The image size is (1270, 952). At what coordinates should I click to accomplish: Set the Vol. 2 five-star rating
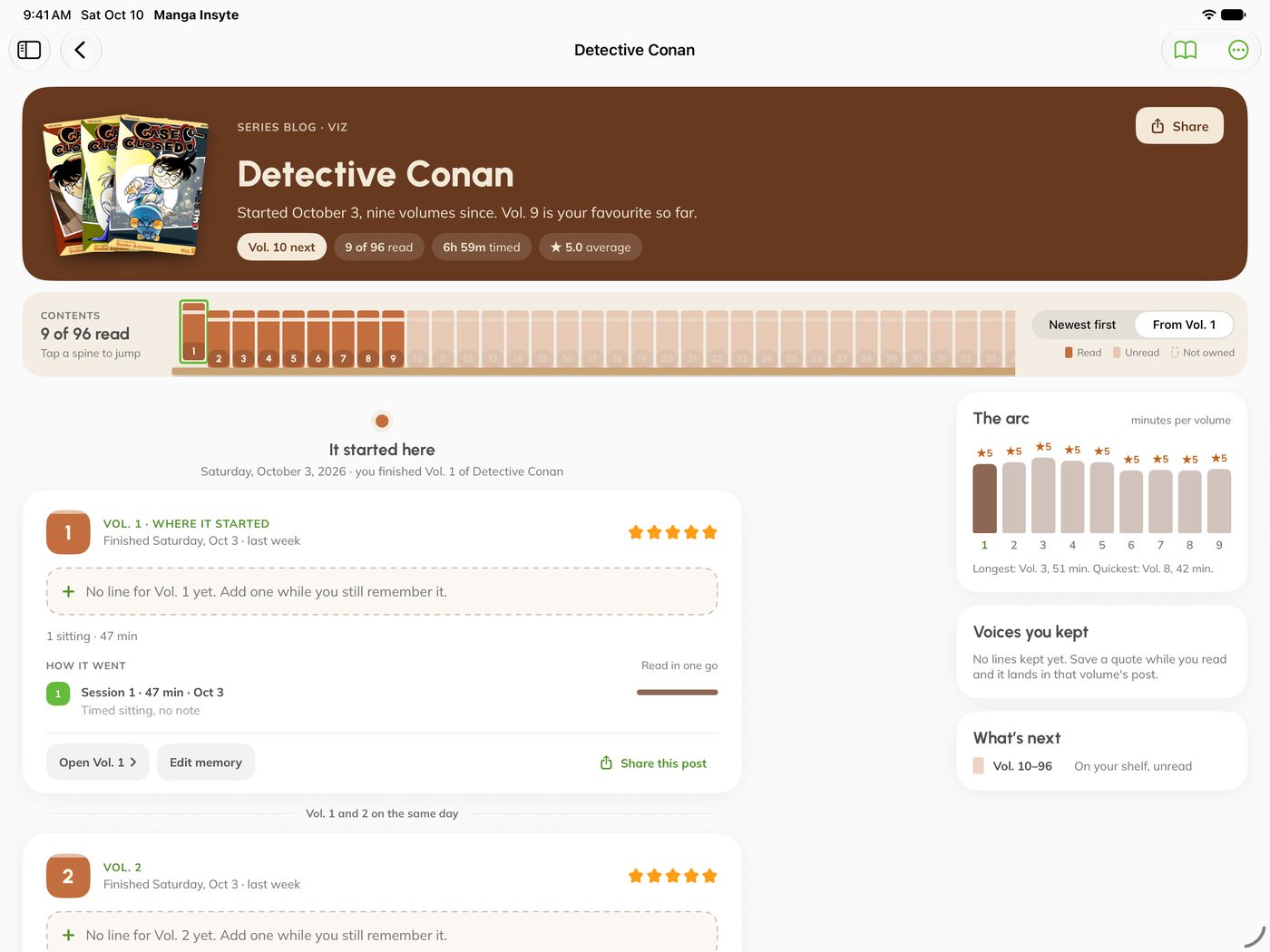pyautogui.click(x=673, y=876)
